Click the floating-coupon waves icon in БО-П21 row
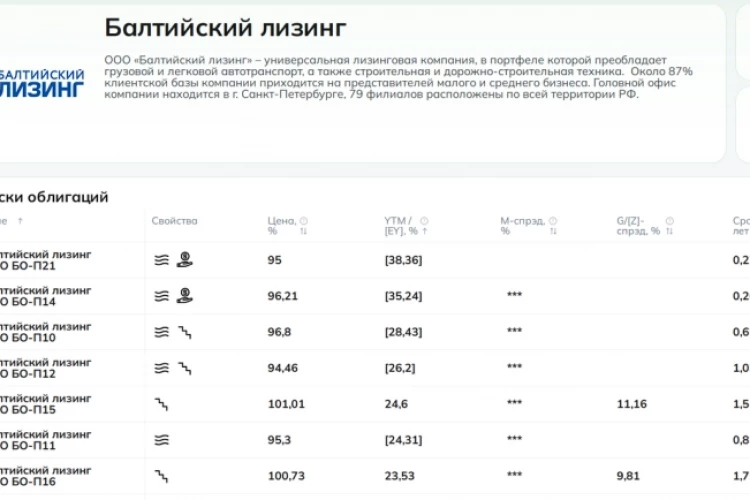750x500 pixels. click(x=162, y=260)
